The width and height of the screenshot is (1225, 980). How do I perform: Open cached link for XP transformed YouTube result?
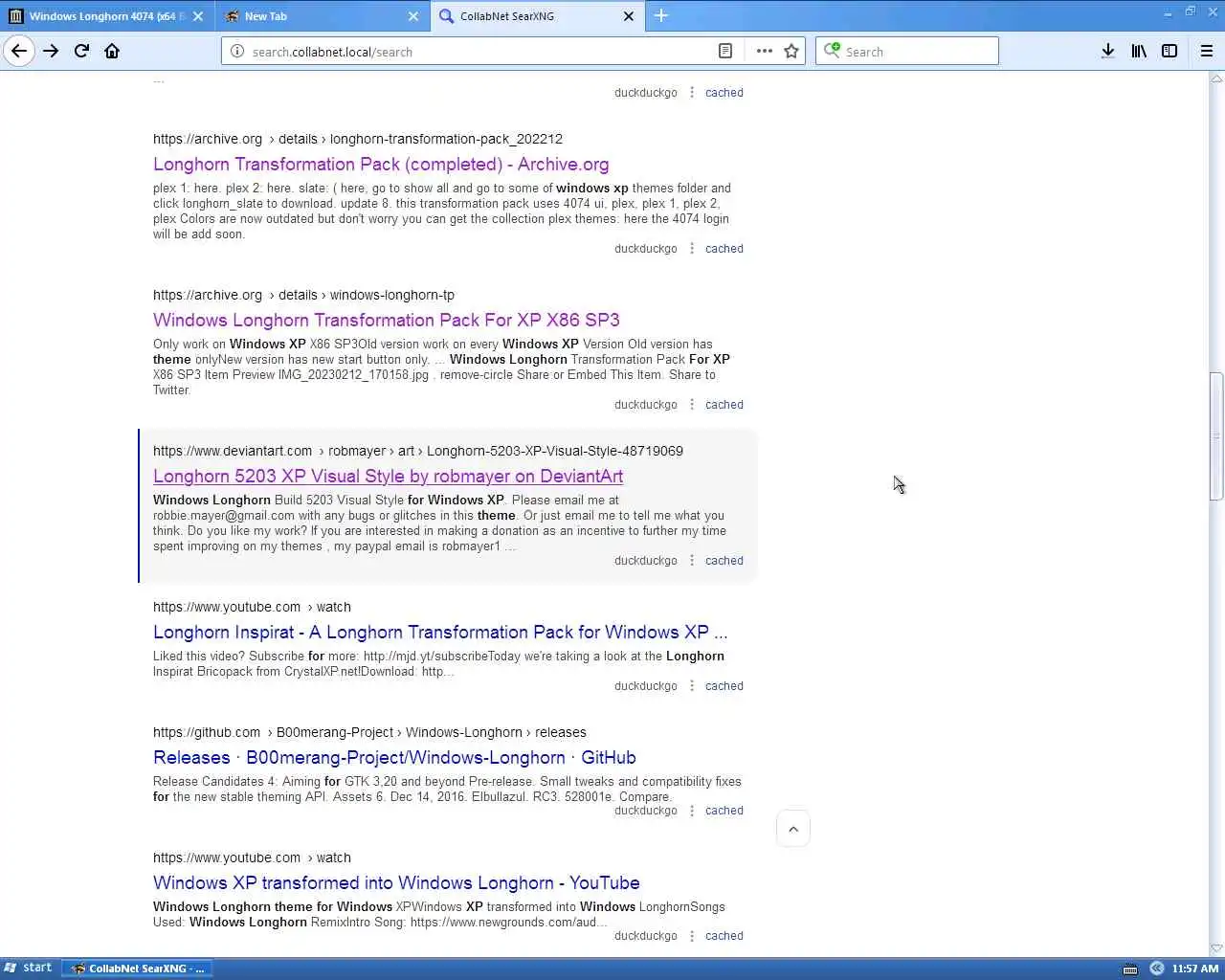click(x=724, y=936)
